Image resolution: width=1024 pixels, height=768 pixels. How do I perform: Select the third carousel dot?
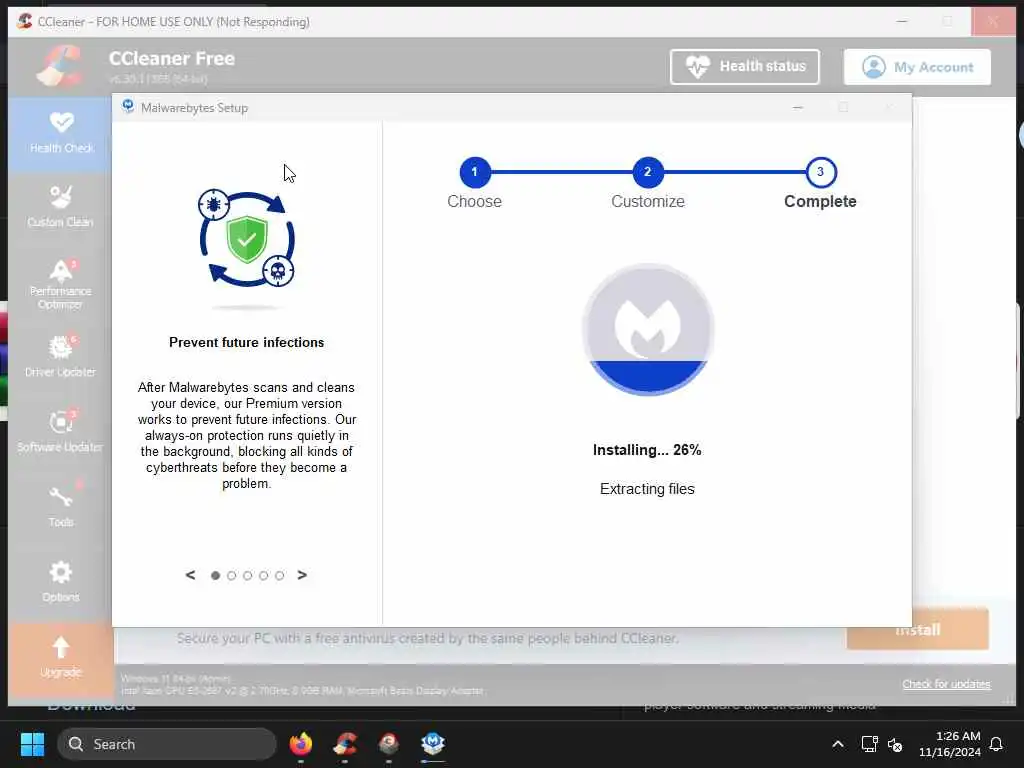(248, 575)
